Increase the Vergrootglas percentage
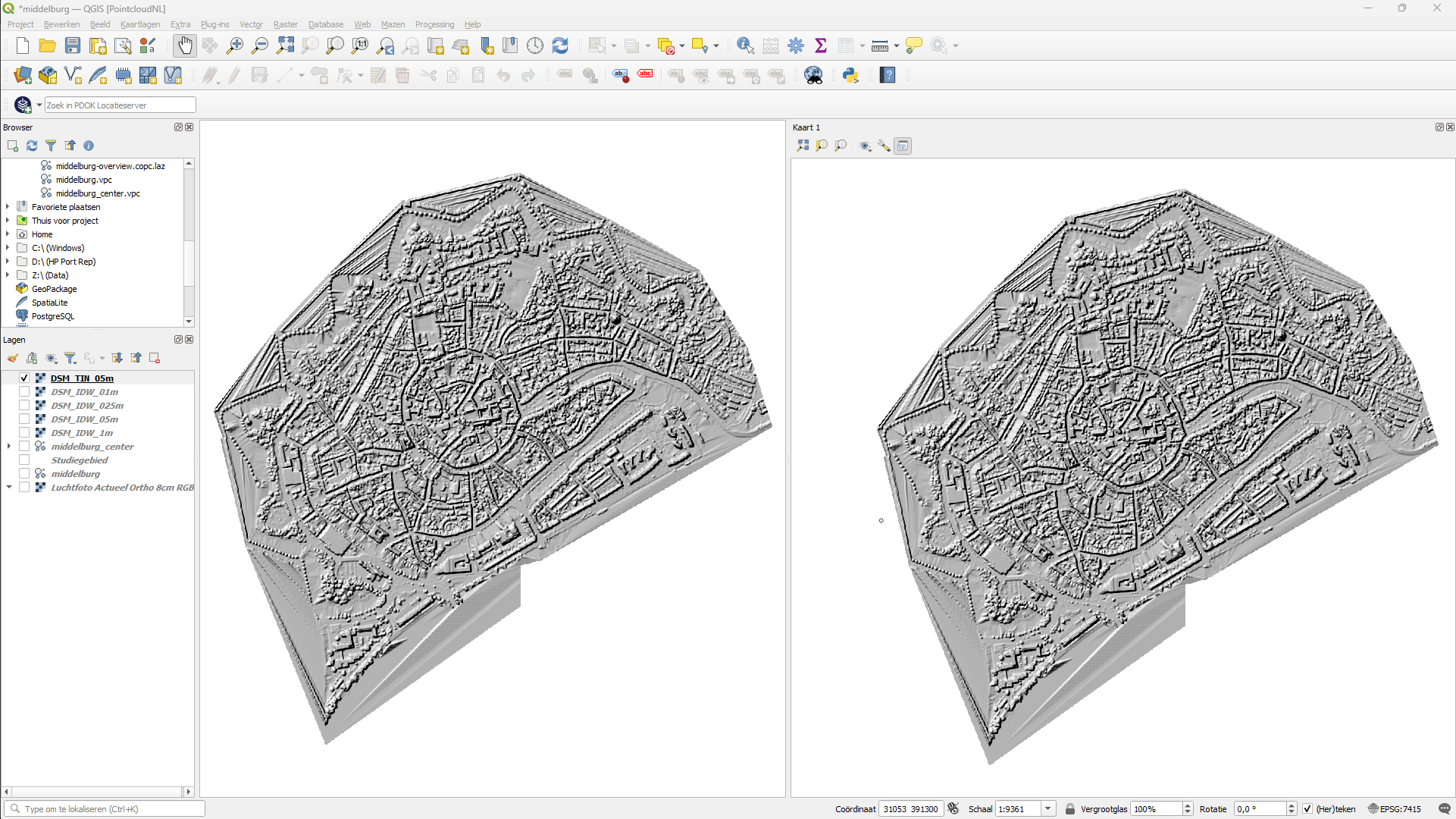 [x=1186, y=805]
